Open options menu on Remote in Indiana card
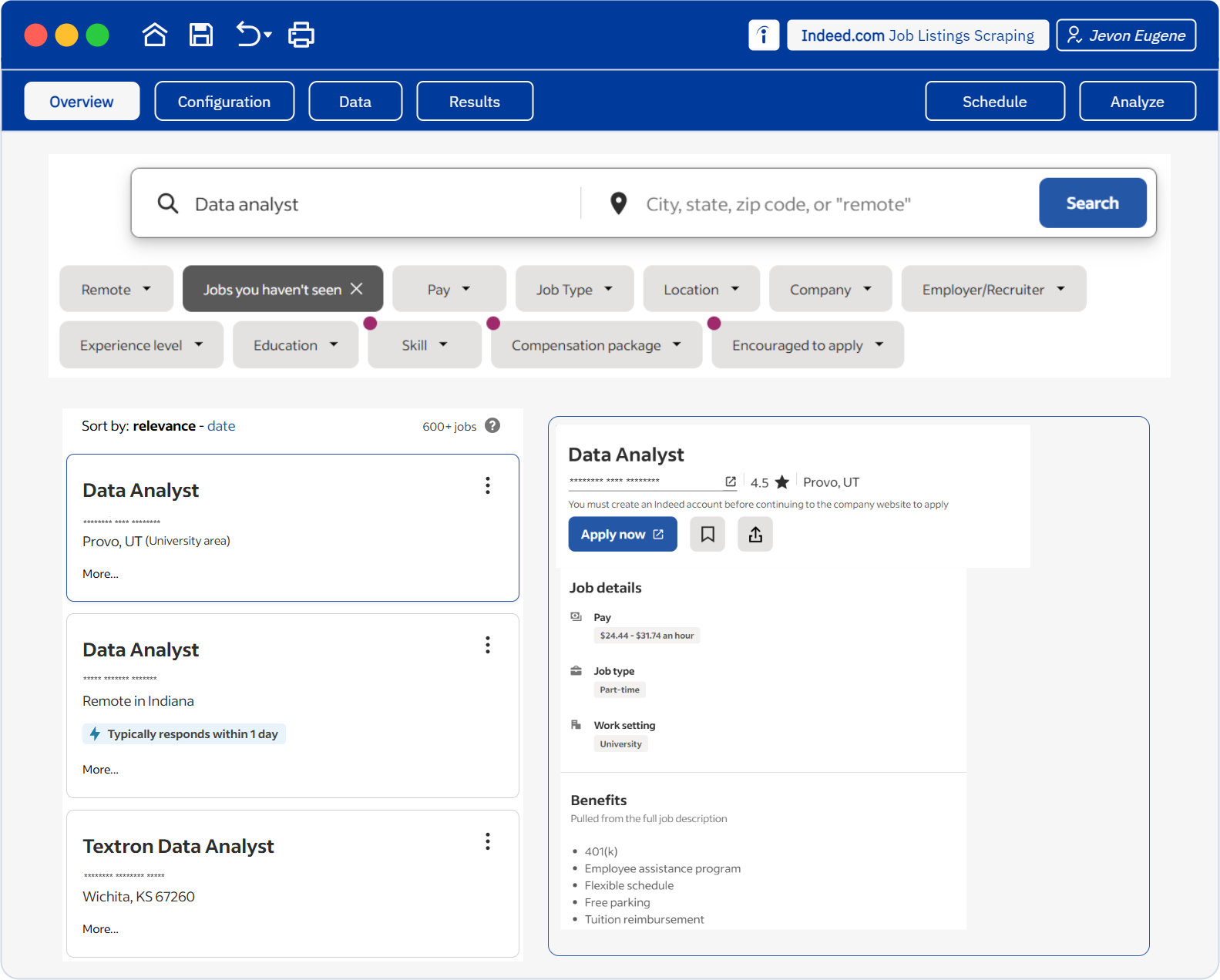Image resolution: width=1220 pixels, height=980 pixels. [x=488, y=645]
